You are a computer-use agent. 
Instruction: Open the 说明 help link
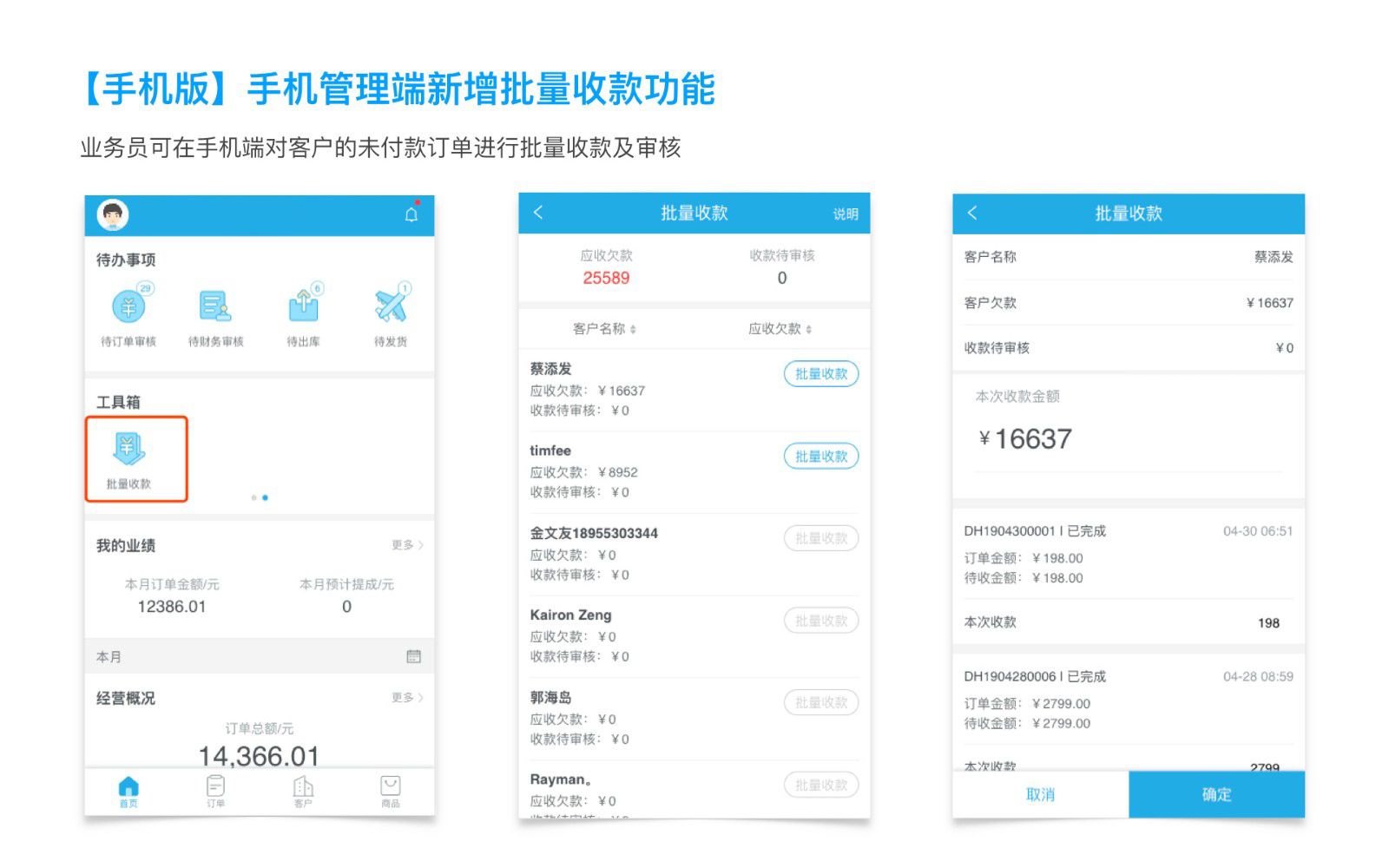pos(845,214)
